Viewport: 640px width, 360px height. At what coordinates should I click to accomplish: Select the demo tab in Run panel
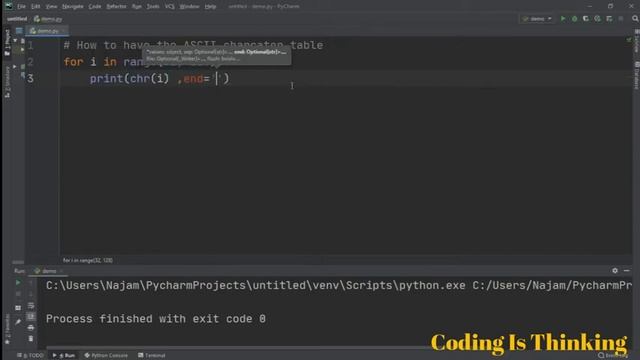[x=49, y=271]
